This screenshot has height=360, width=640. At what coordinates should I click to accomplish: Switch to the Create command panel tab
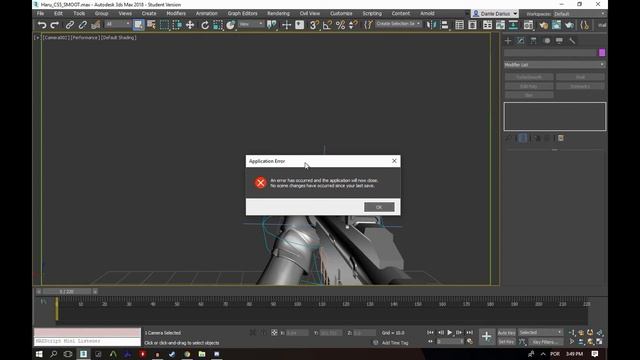click(508, 41)
